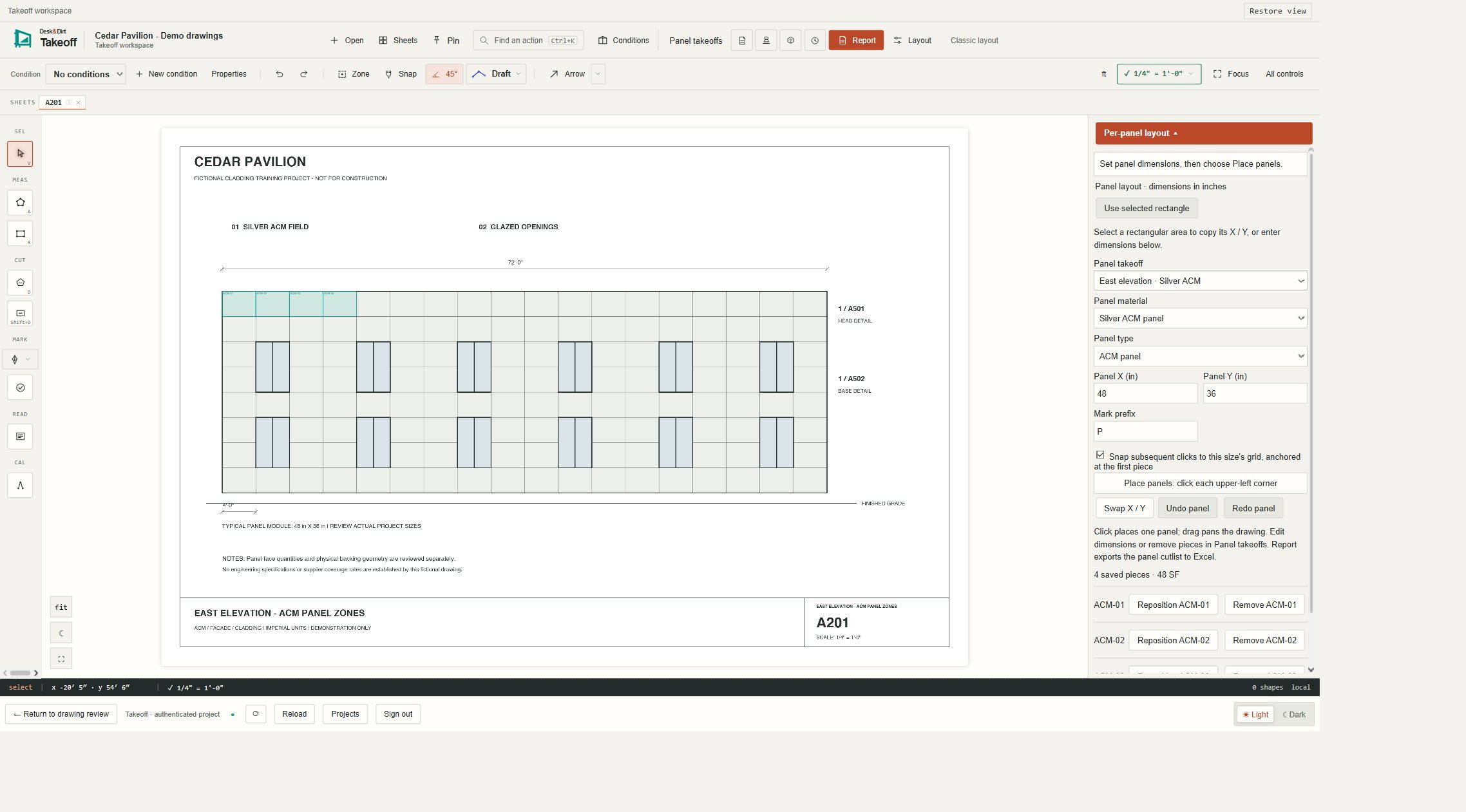Choose the rectangle measure tool
The width and height of the screenshot is (1466, 812).
pos(20,234)
